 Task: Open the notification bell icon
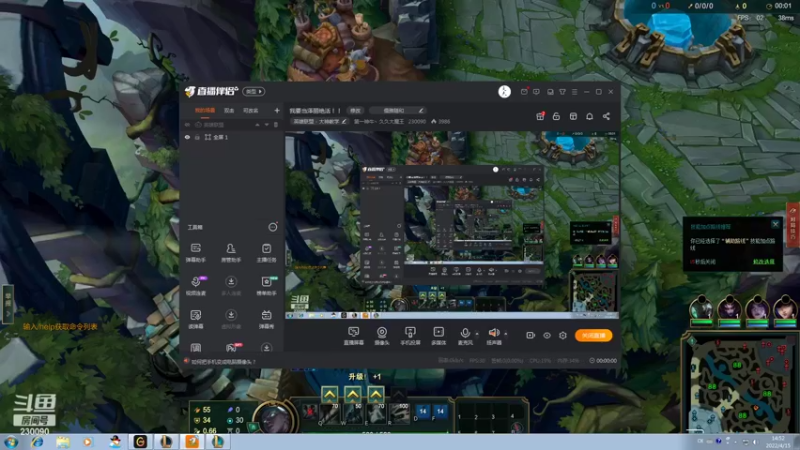point(589,116)
